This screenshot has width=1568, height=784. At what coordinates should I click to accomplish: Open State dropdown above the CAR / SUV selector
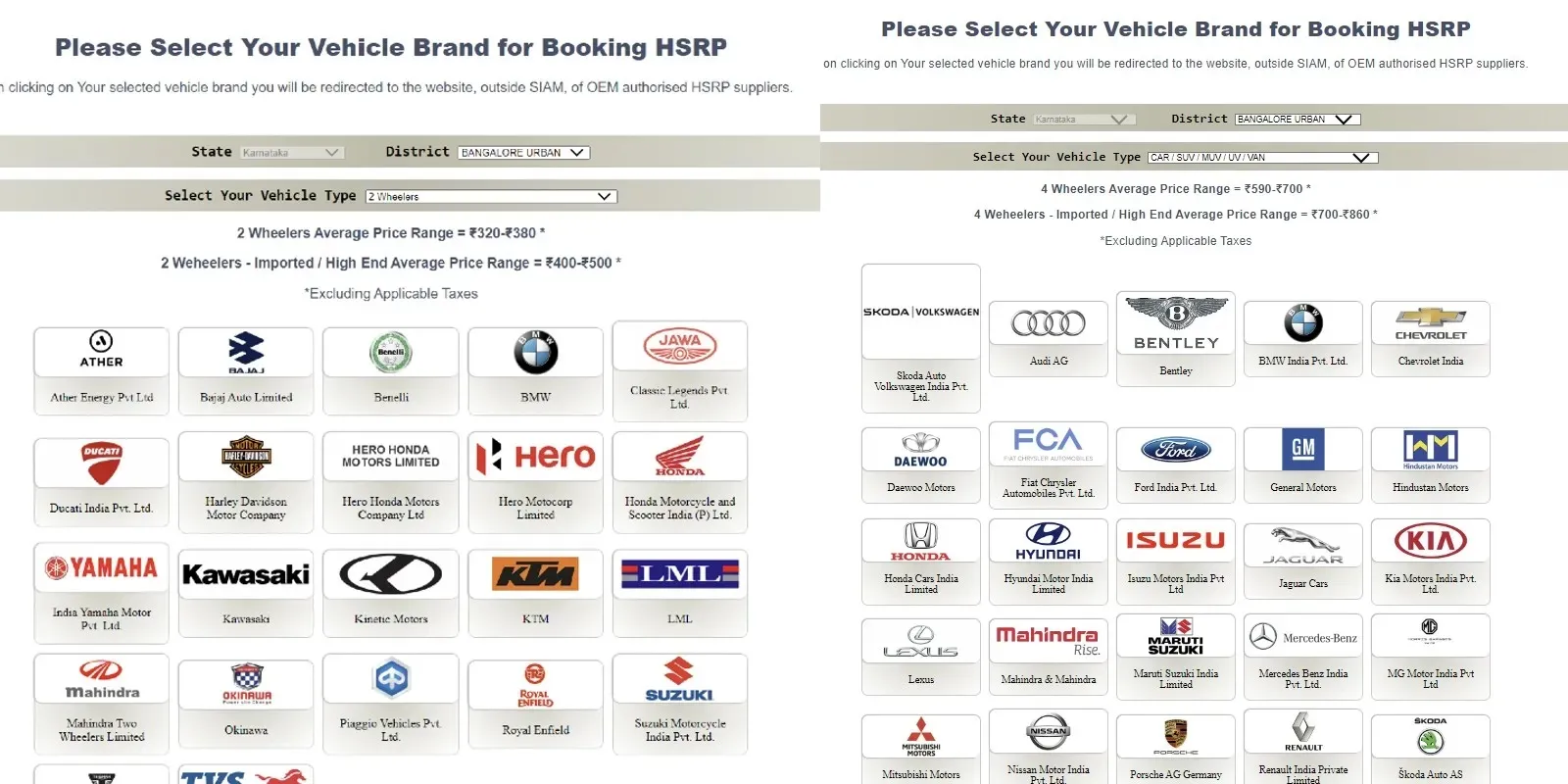1083,120
